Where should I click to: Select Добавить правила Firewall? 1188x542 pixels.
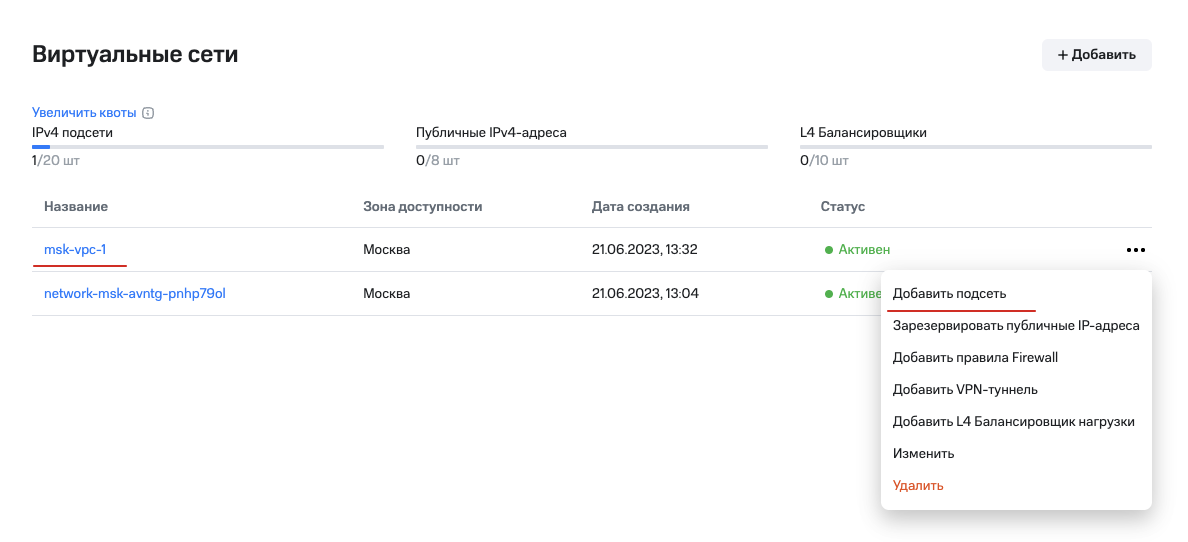point(975,358)
